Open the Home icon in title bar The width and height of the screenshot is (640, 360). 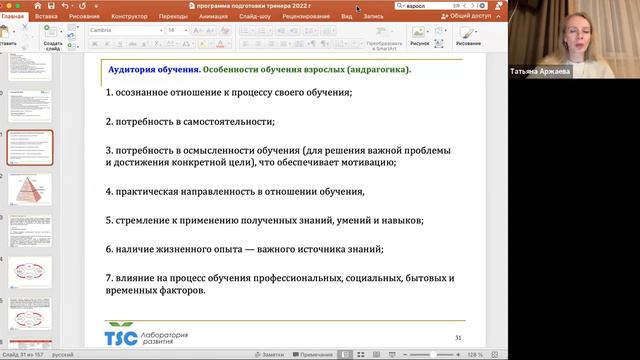(37, 6)
